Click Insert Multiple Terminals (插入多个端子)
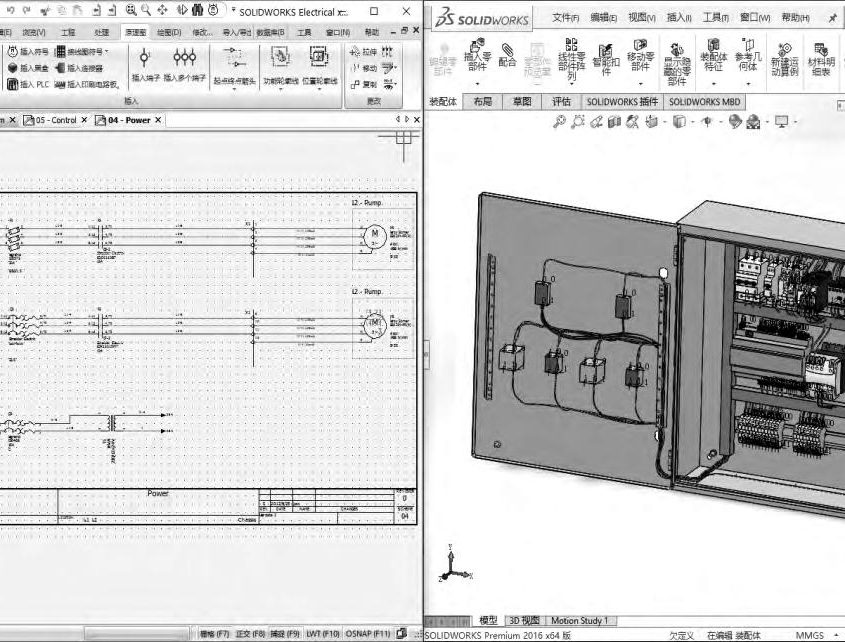The width and height of the screenshot is (845, 642). point(184,65)
